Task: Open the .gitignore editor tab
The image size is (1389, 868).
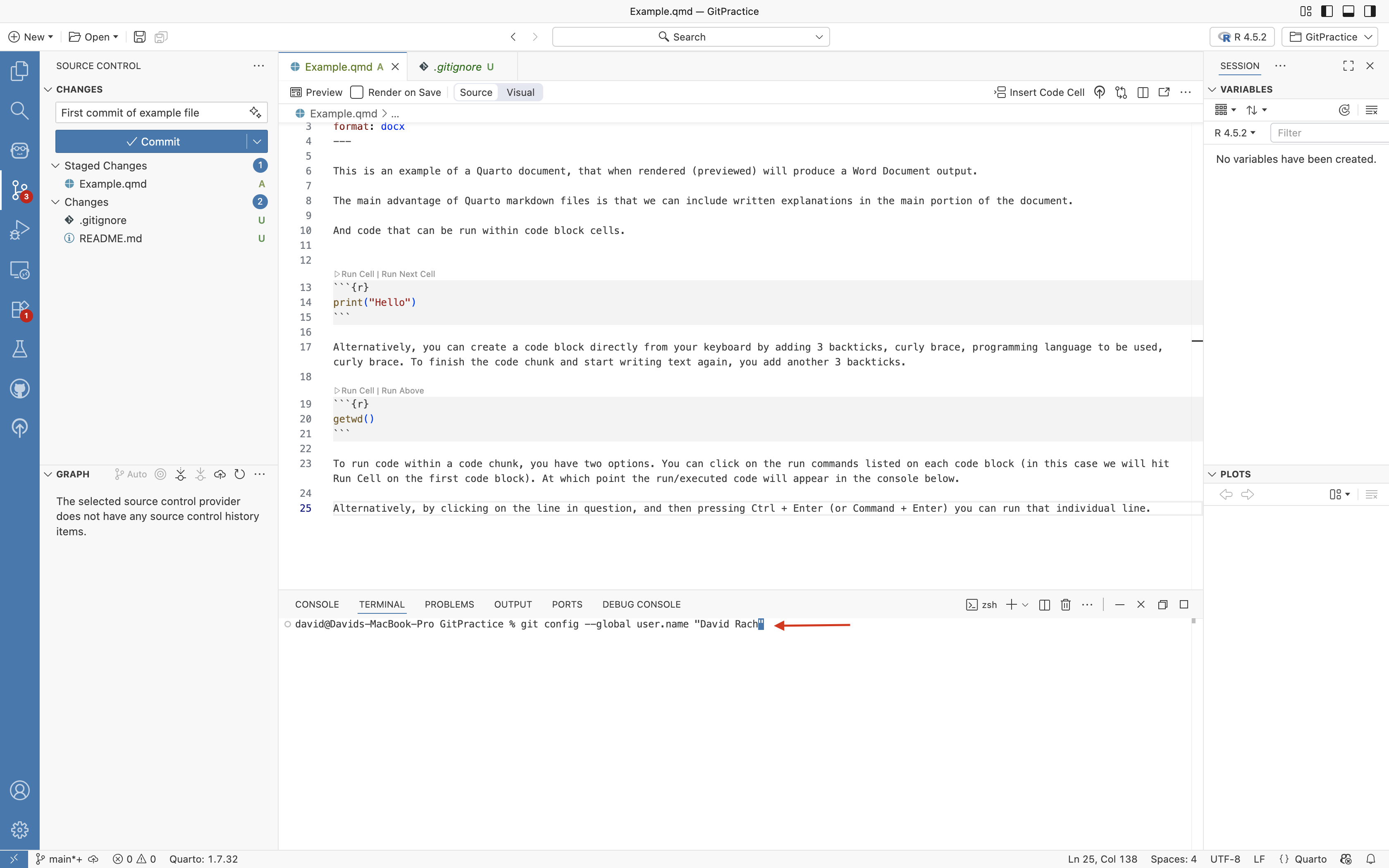Action: coord(458,67)
